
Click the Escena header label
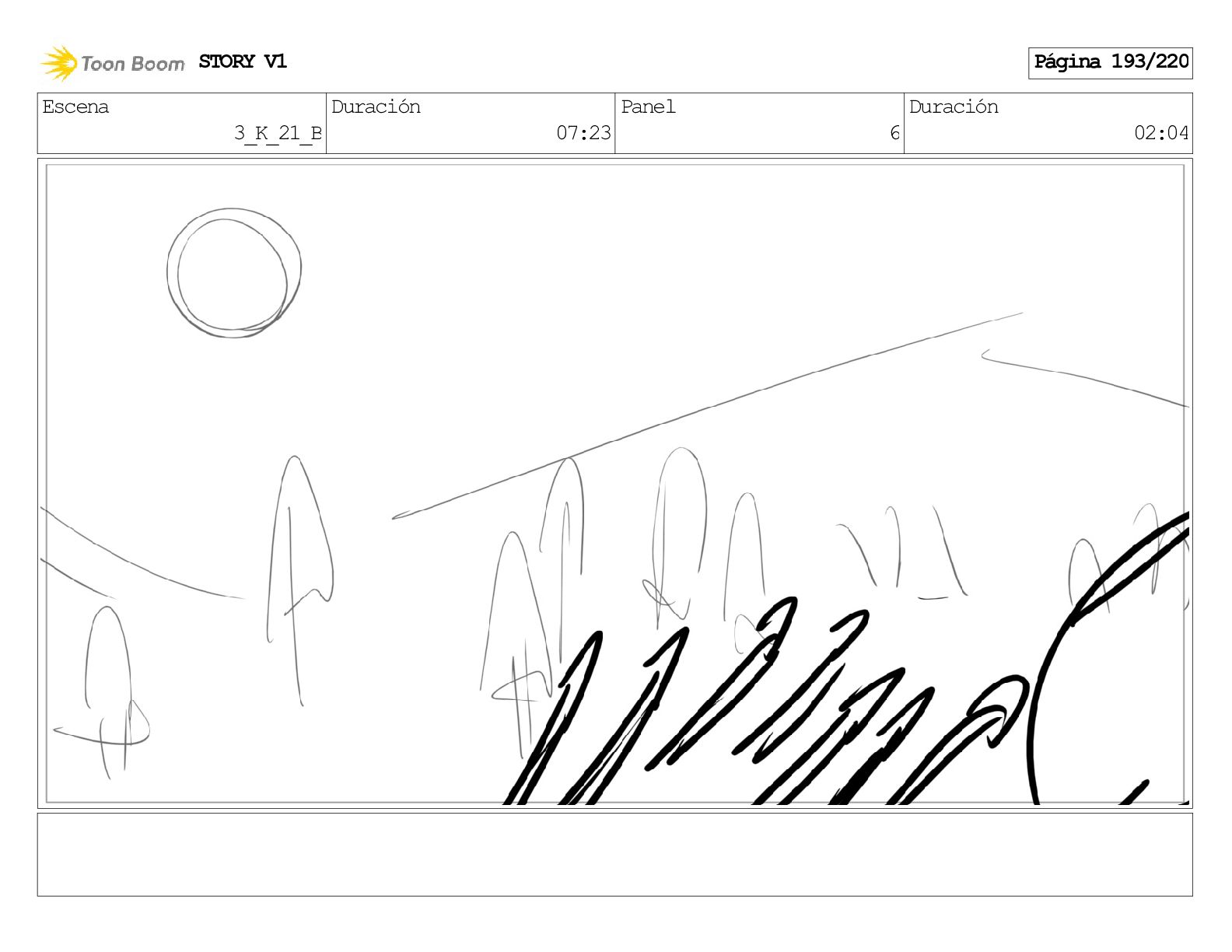coord(75,107)
